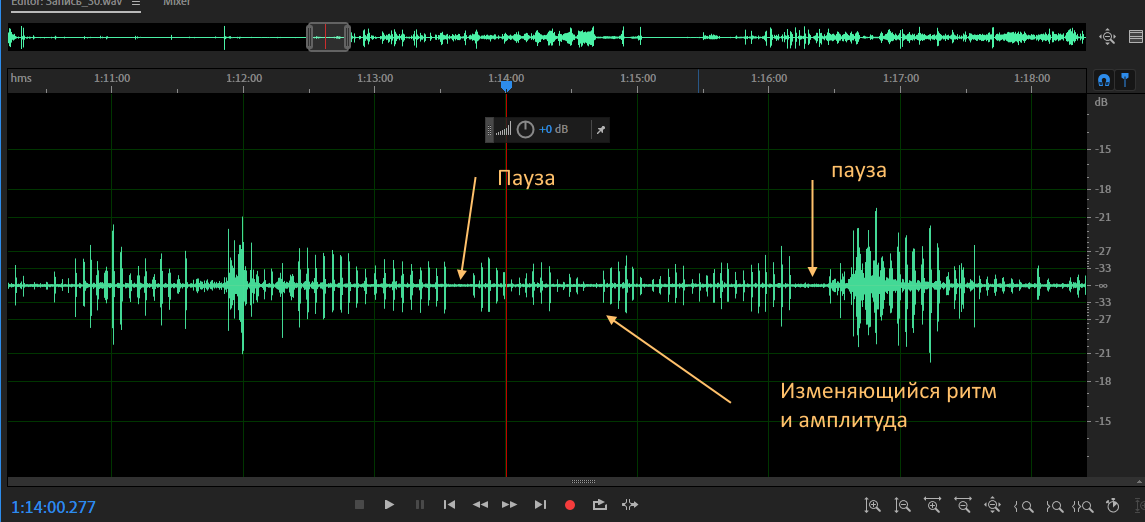
Task: Click ruler at 1:16:00
Action: pos(770,77)
